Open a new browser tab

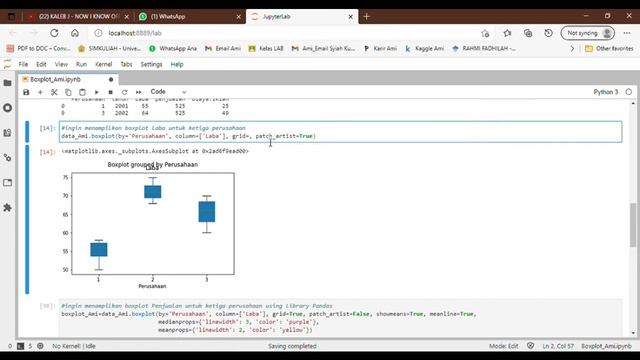click(367, 16)
